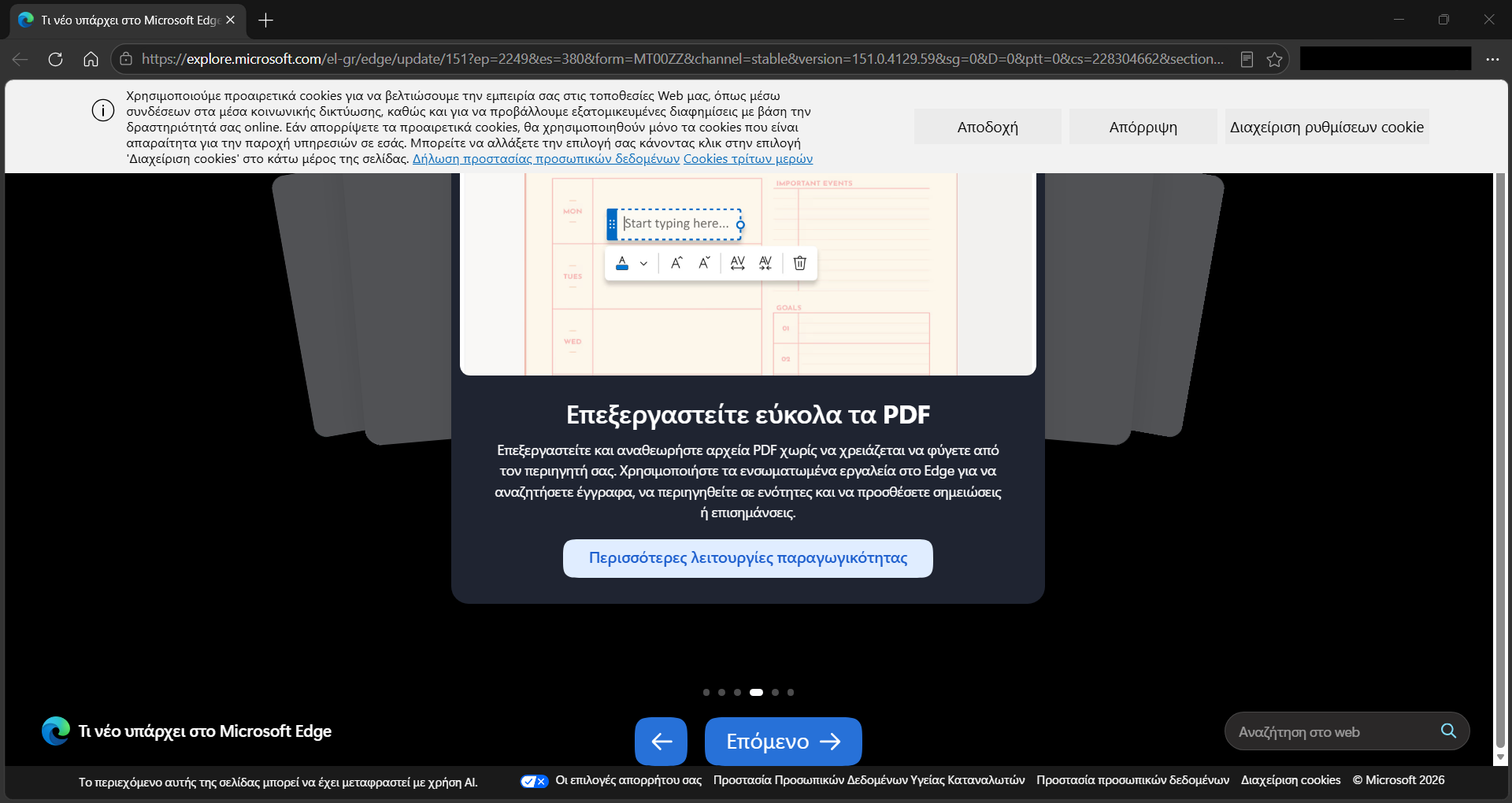Go to the first carousel dot
Viewport: 1512px width, 803px height.
click(x=706, y=693)
